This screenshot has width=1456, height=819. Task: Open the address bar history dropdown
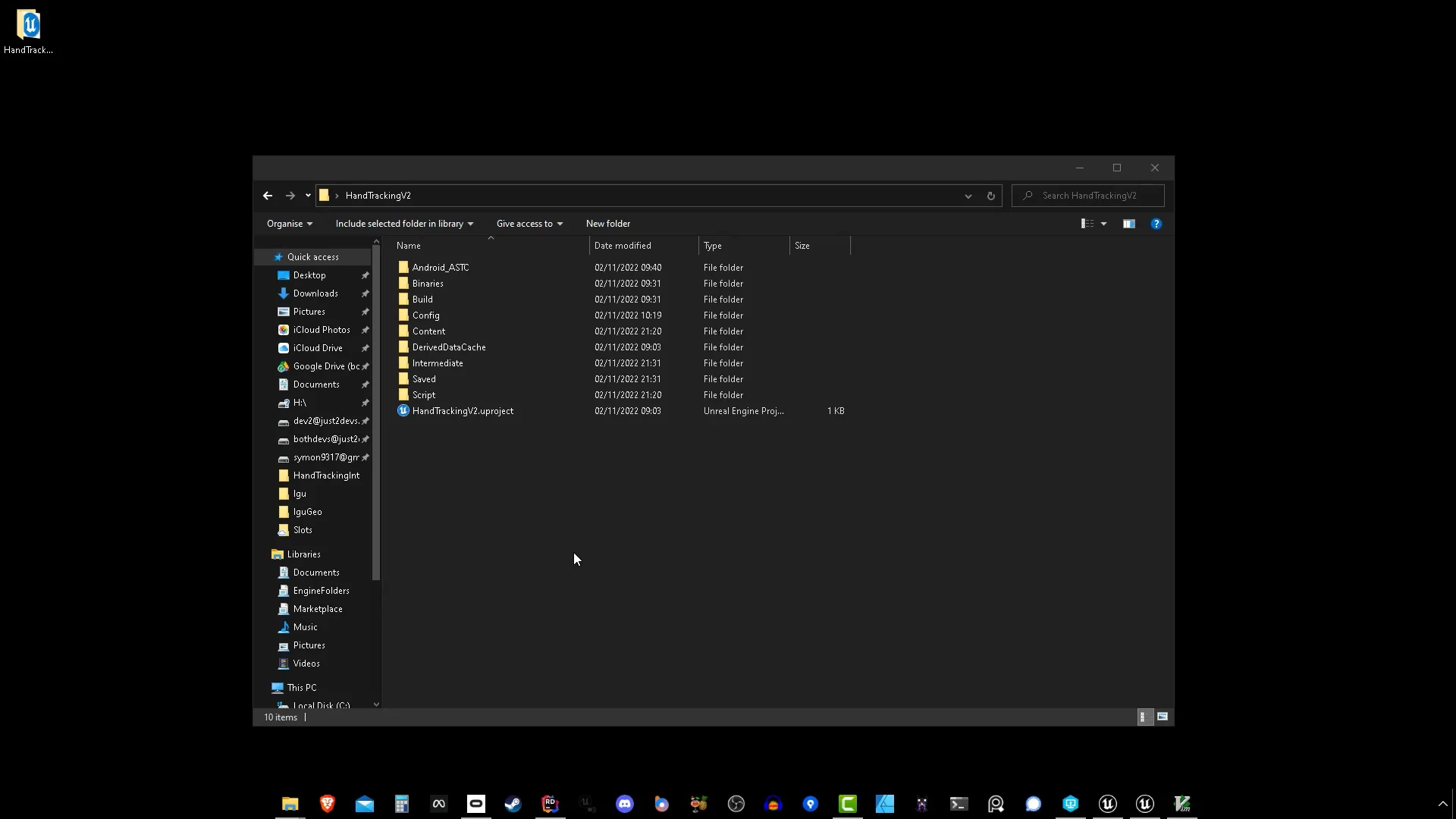click(968, 196)
